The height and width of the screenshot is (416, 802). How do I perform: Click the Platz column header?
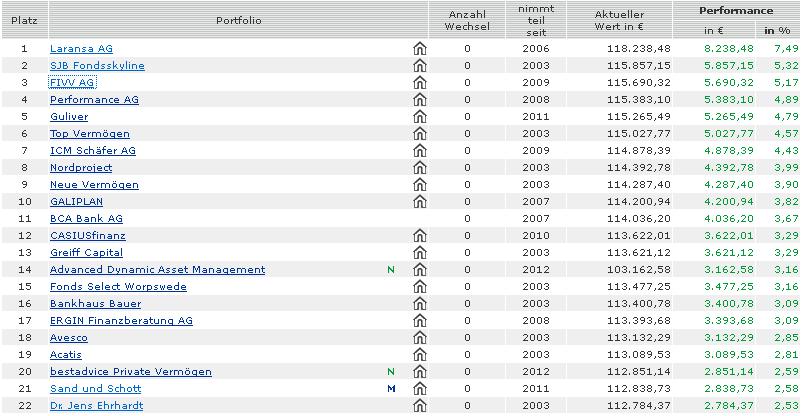[24, 21]
